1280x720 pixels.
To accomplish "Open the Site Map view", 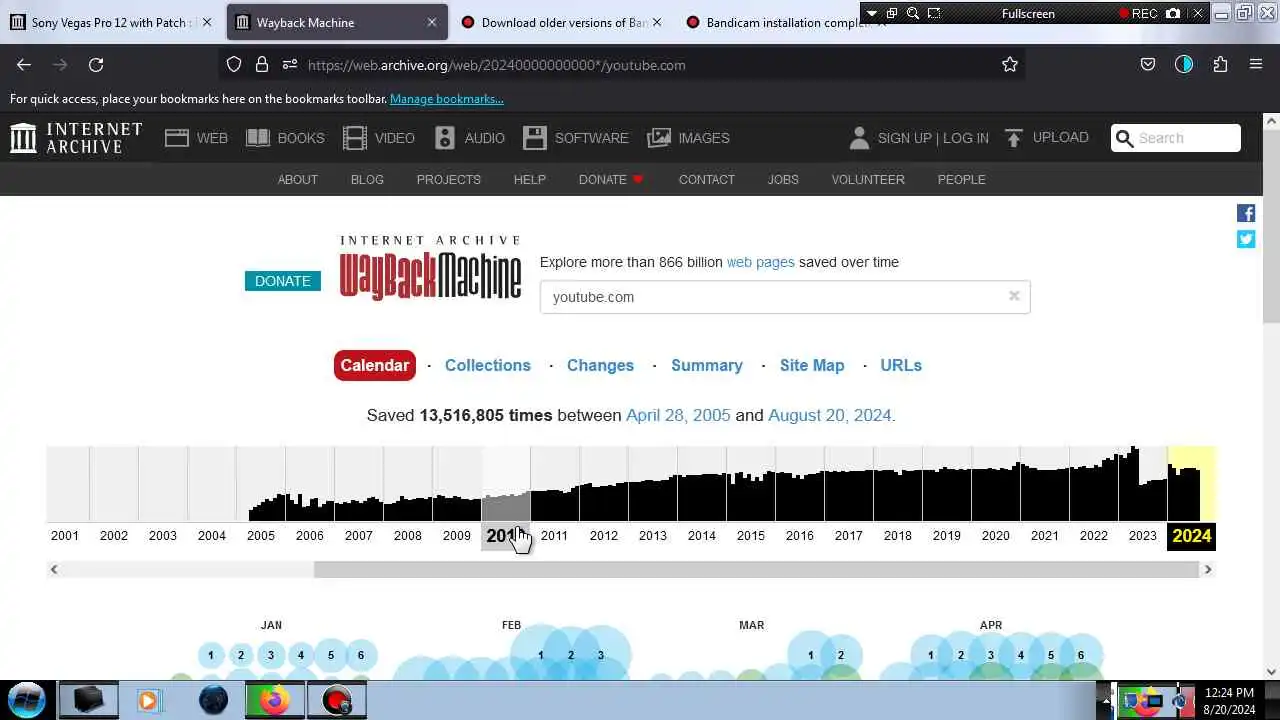I will pyautogui.click(x=812, y=365).
